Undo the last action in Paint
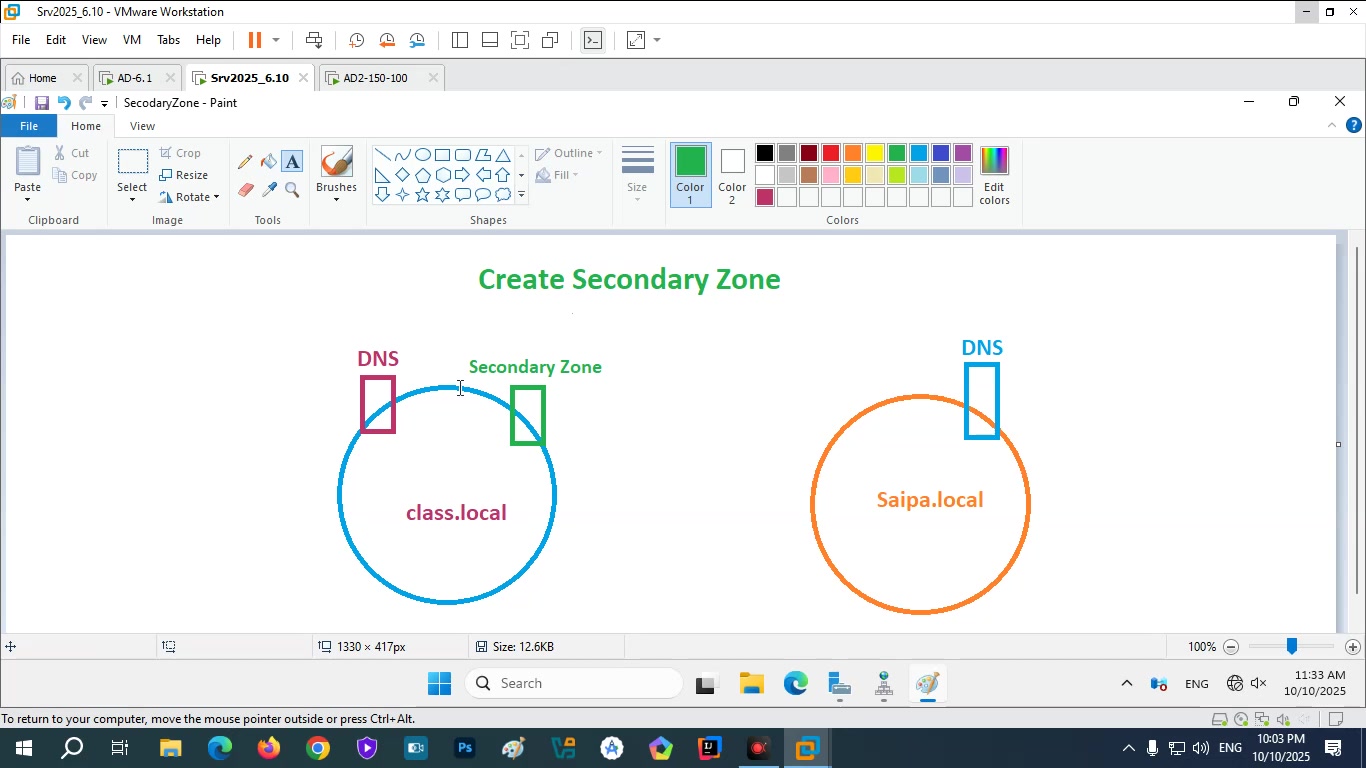 [64, 103]
